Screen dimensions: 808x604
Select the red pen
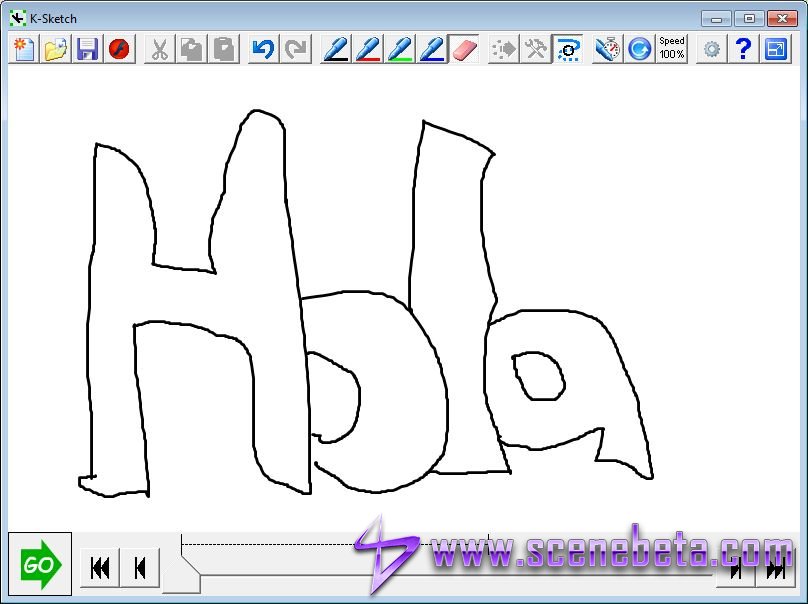[366, 48]
